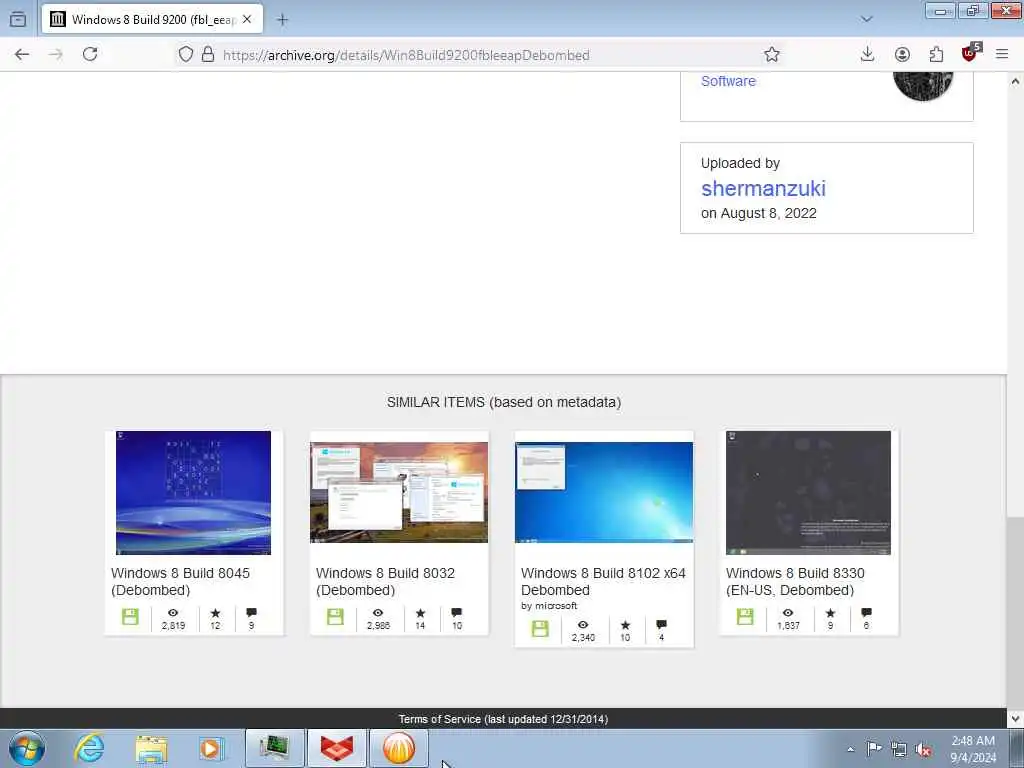Switch to the orange globe taskbar app
This screenshot has height=768, width=1024.
[399, 748]
